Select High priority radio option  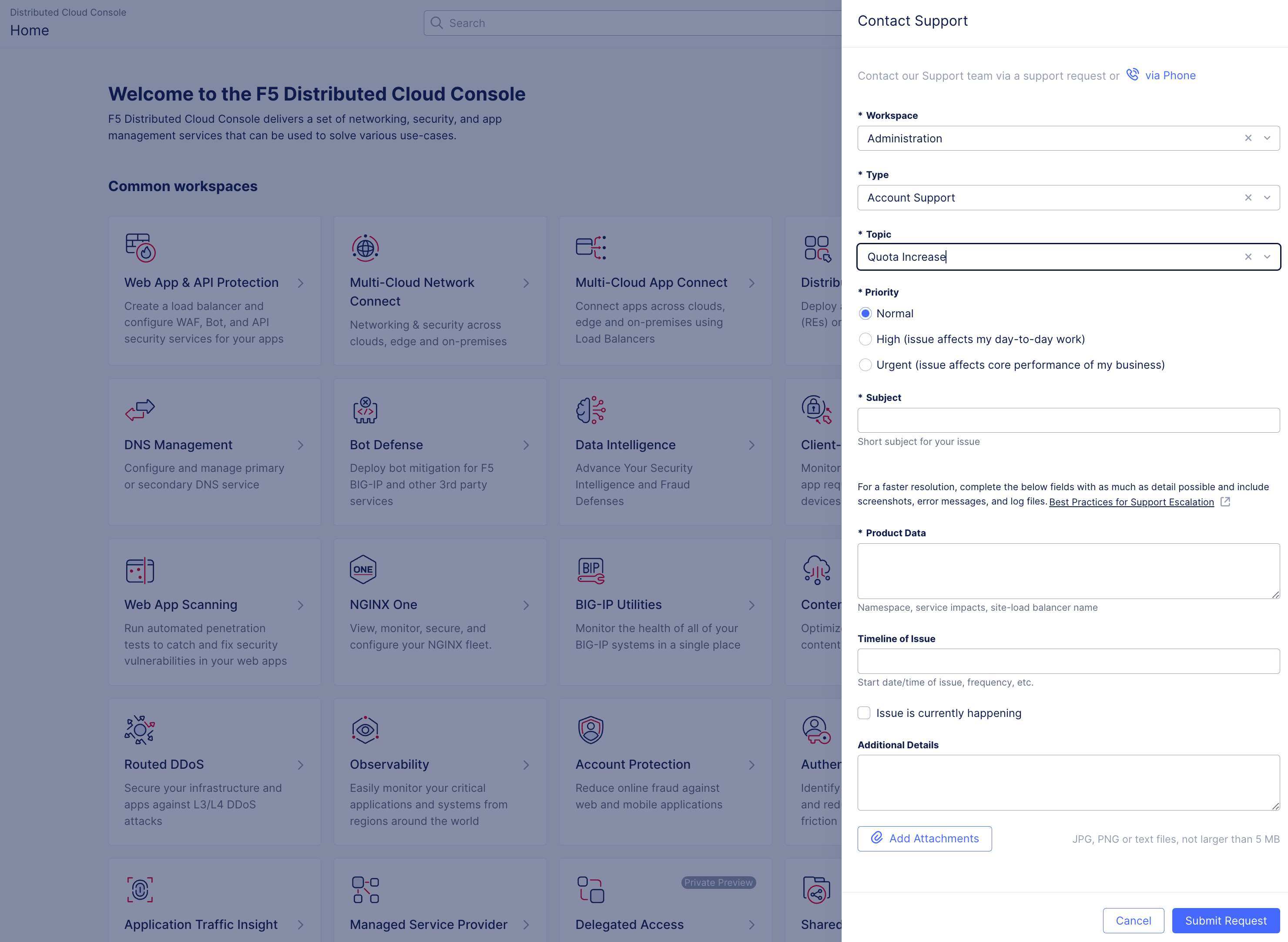[865, 339]
